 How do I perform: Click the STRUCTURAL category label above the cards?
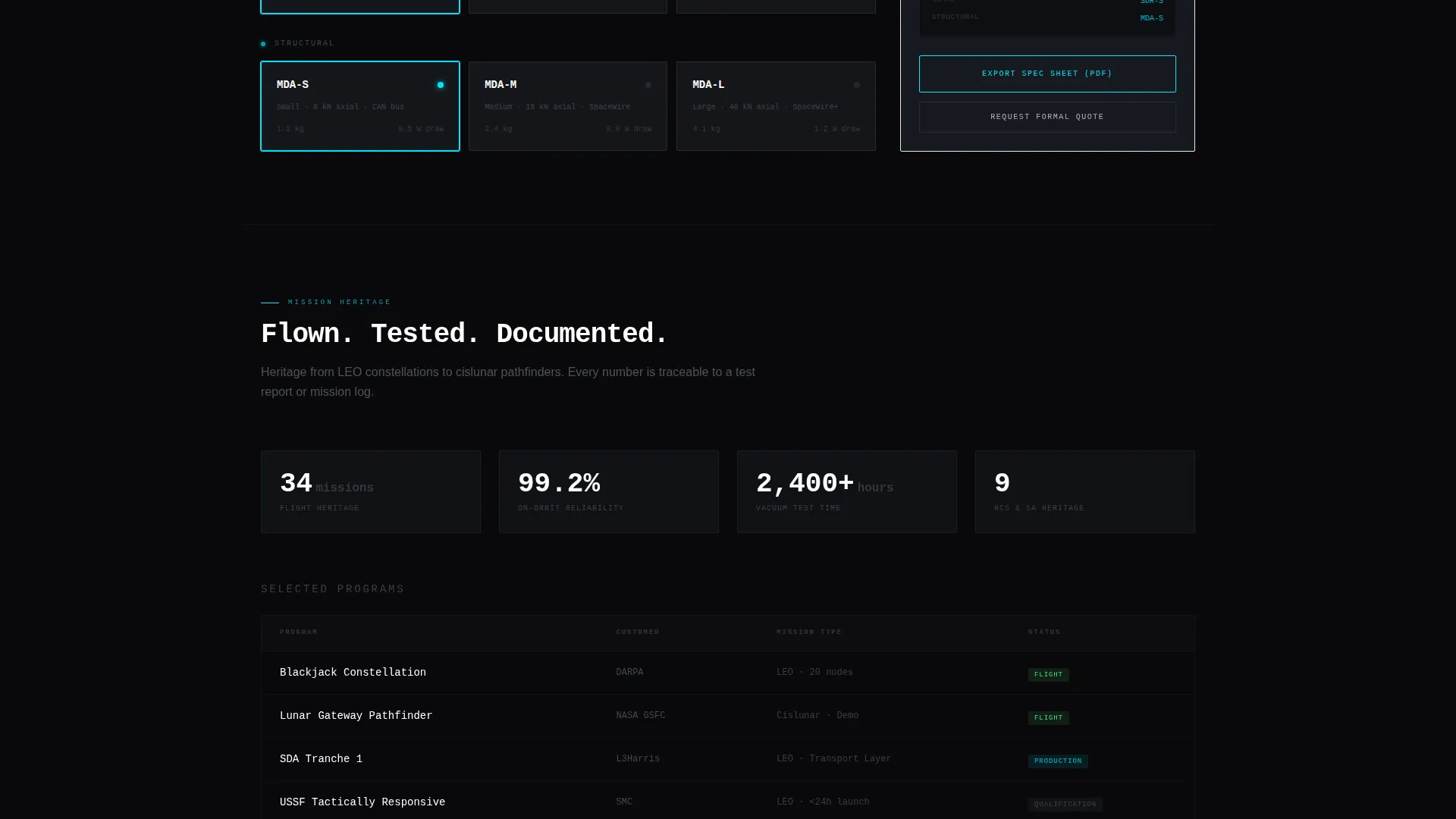(x=304, y=43)
